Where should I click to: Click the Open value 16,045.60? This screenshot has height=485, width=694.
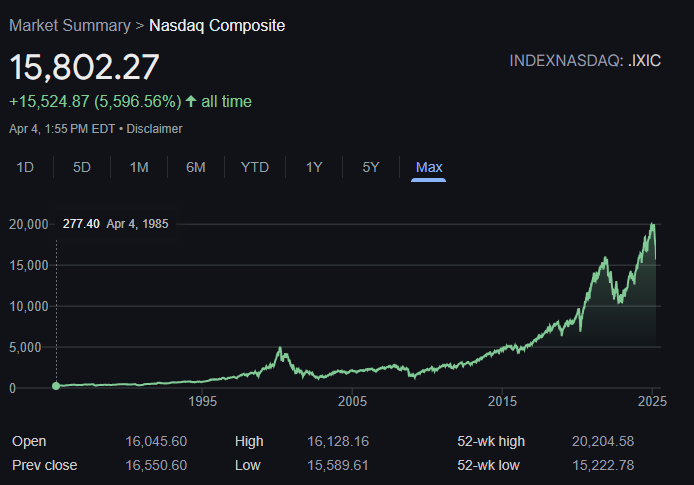tap(156, 441)
